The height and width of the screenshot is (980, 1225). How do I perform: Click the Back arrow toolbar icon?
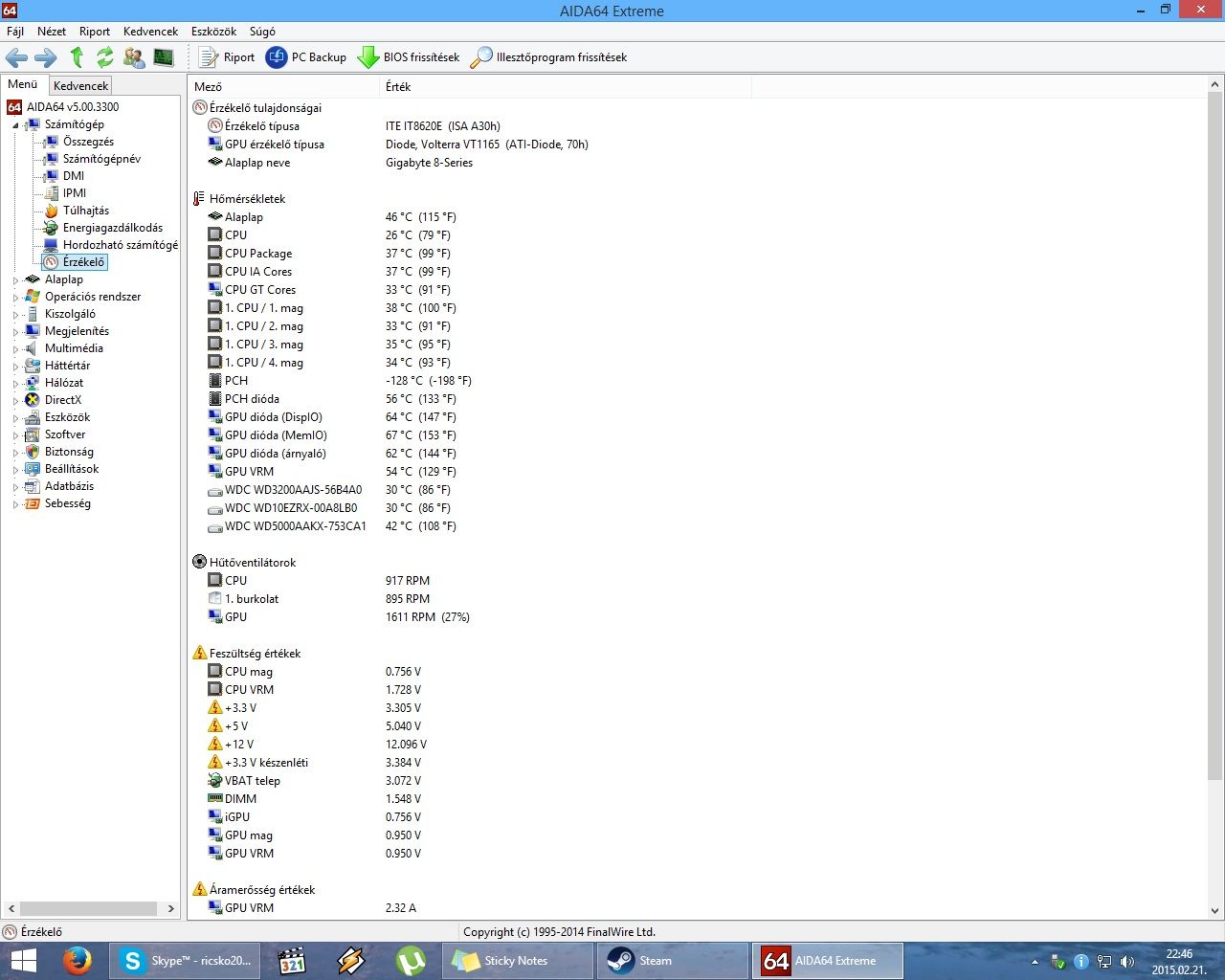(x=17, y=57)
